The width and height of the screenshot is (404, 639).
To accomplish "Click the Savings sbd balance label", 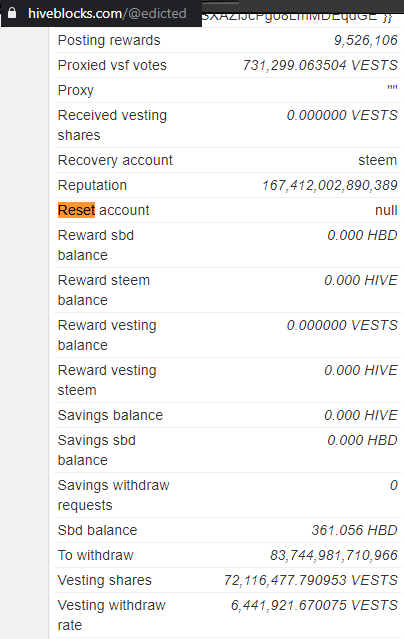I will point(97,450).
